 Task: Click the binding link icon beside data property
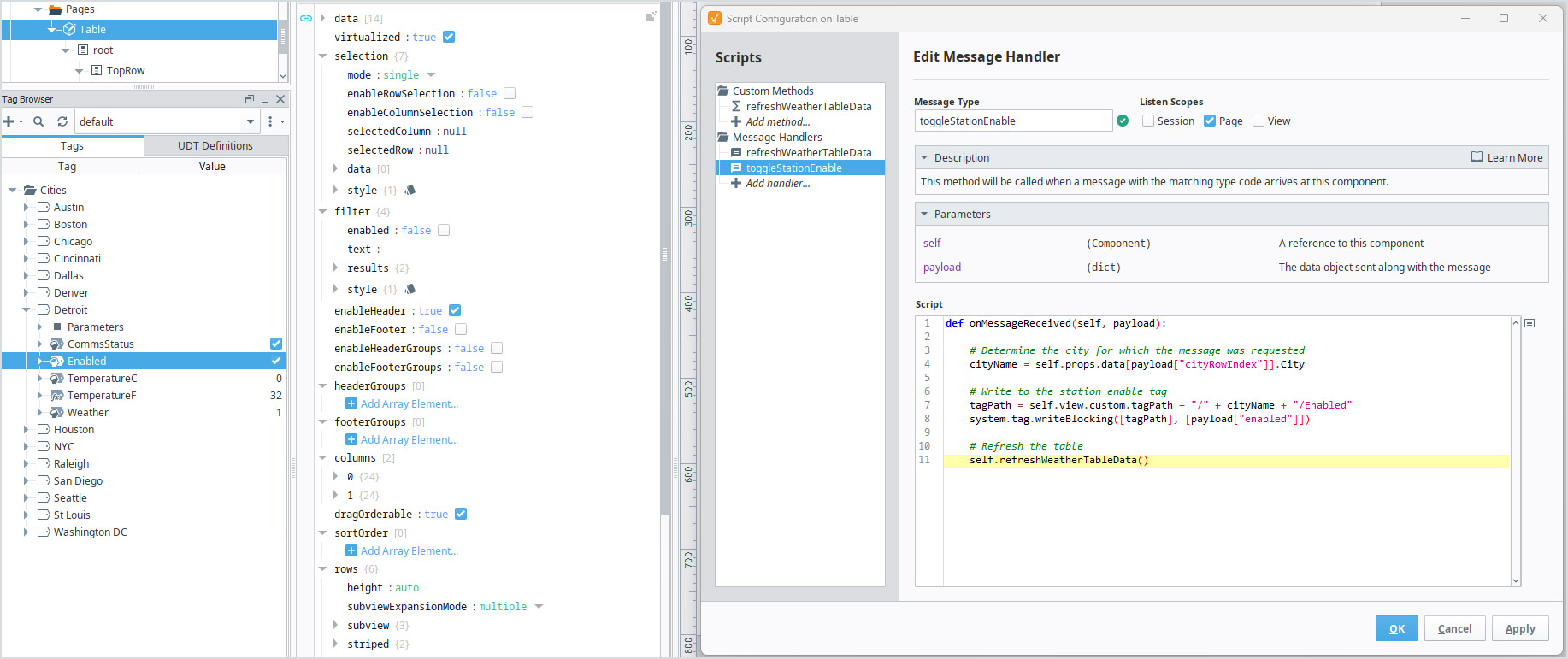[306, 18]
